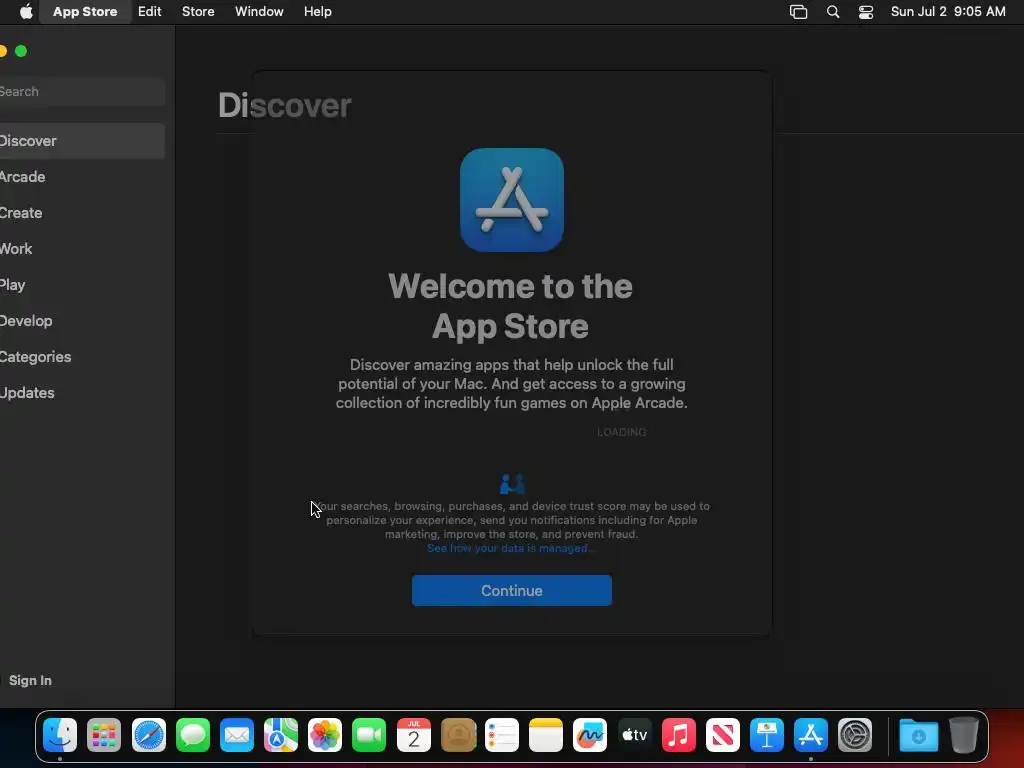
Task: Open Safari from the dock
Action: click(x=148, y=735)
